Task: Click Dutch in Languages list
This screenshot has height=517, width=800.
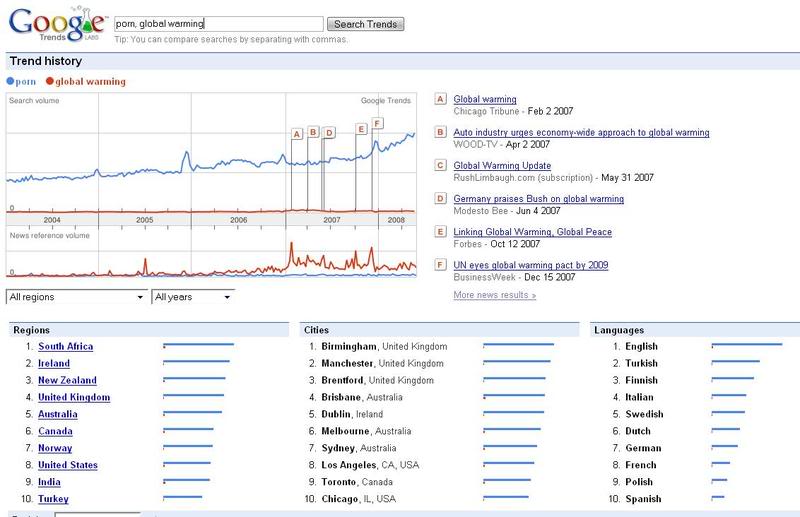Action: 638,431
